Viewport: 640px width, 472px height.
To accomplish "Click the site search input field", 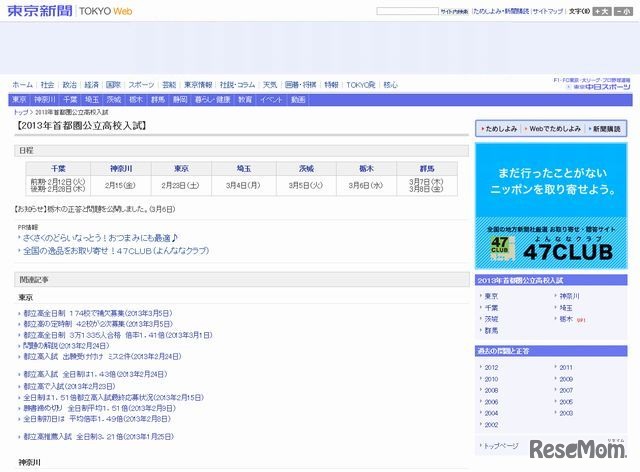I will pos(407,11).
